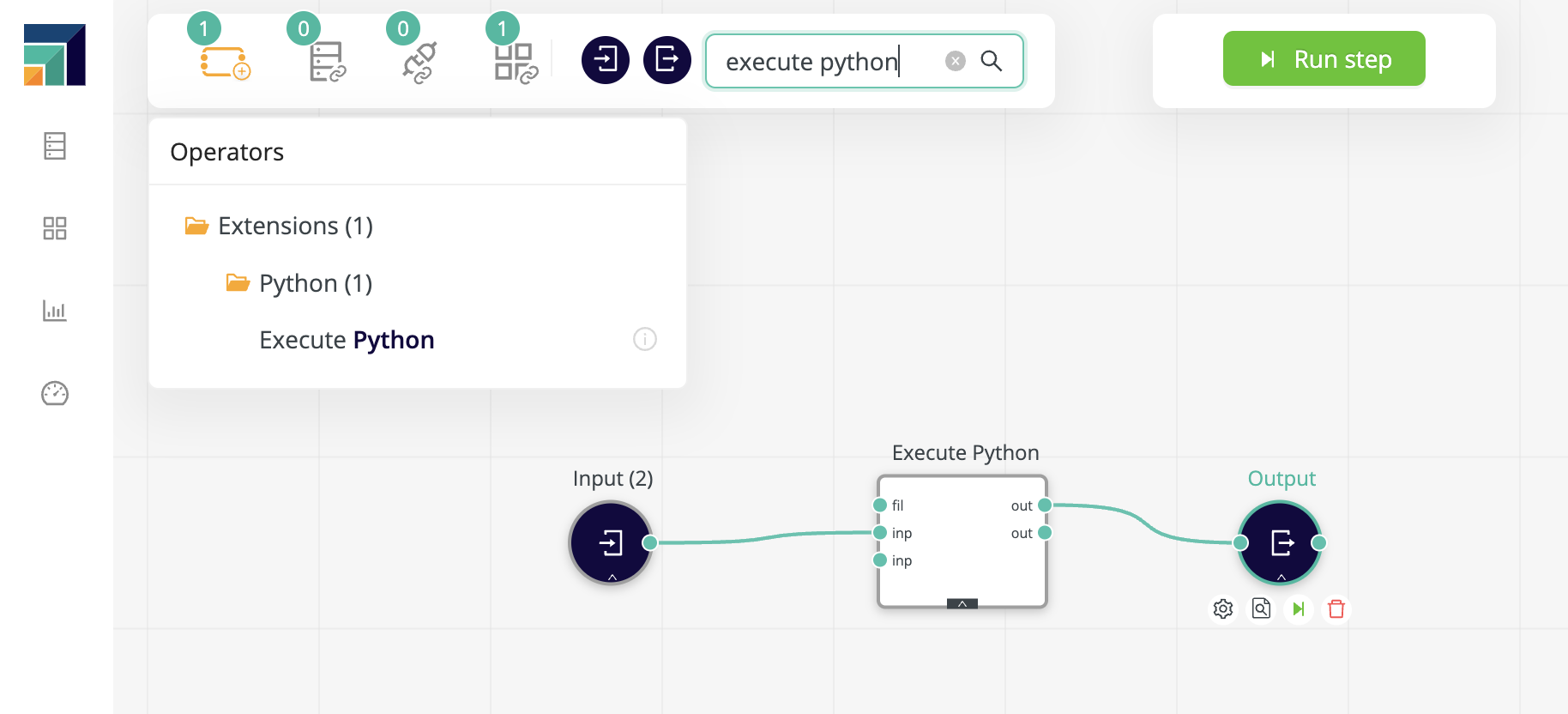This screenshot has width=1568, height=714.
Task: Add an Input node with the toolbar button
Action: pyautogui.click(x=606, y=60)
